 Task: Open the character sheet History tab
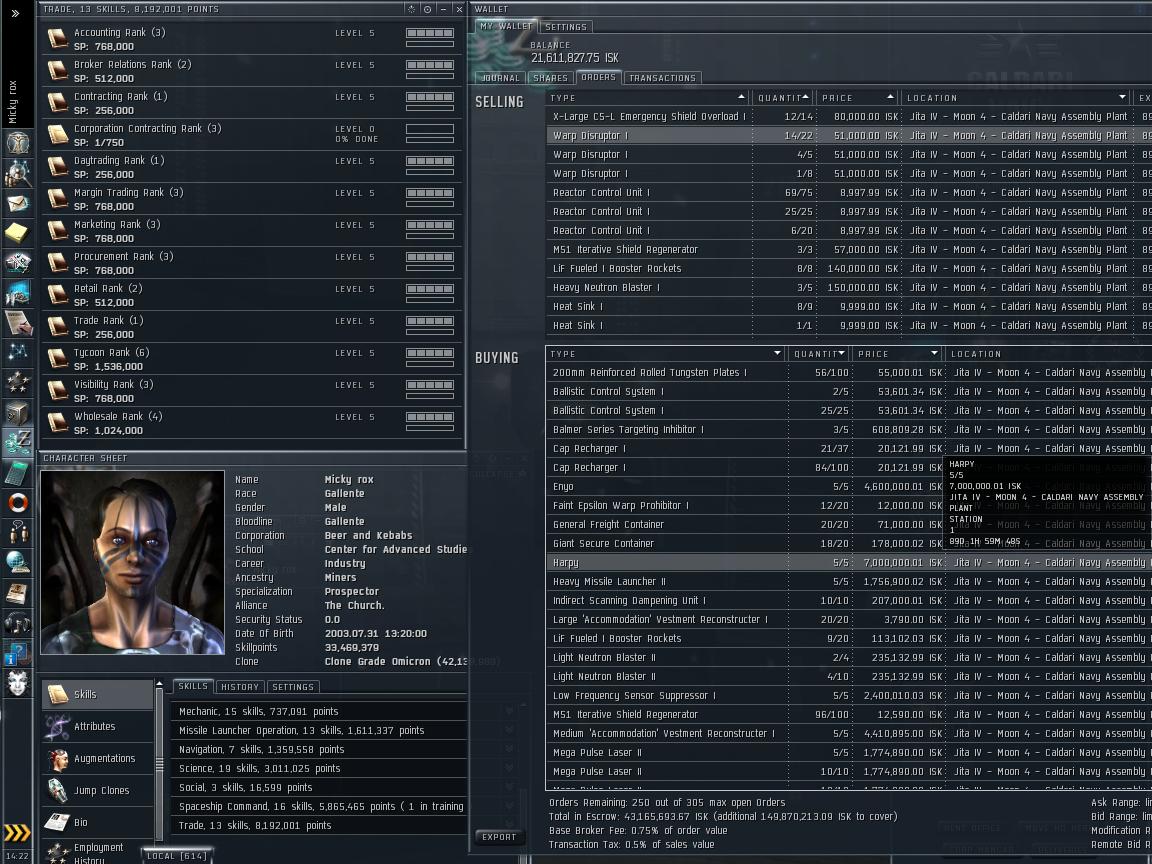[240, 687]
